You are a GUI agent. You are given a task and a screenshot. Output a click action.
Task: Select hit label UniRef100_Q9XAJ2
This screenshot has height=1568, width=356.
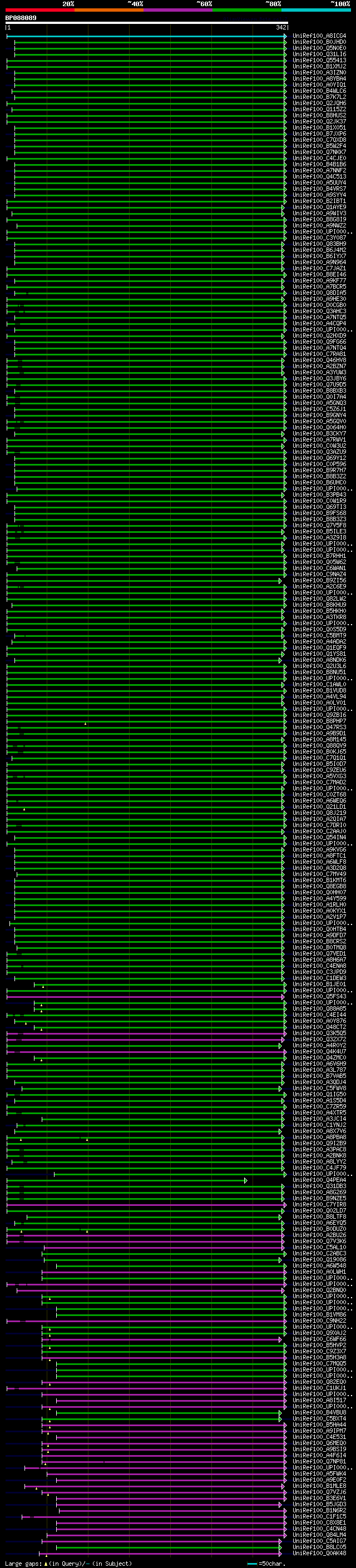click(x=319, y=1332)
